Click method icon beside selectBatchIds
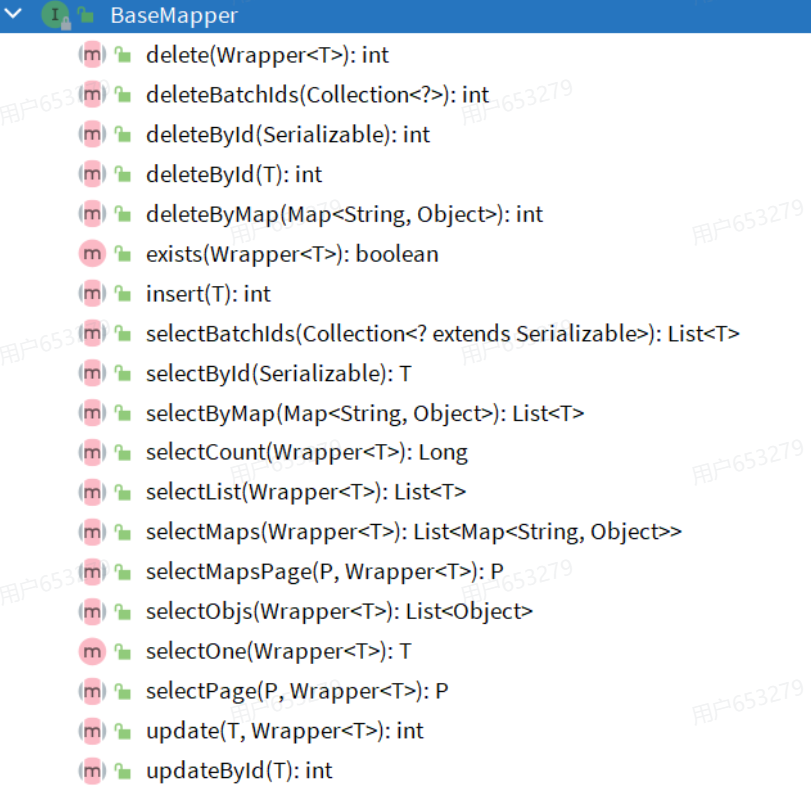 (92, 333)
